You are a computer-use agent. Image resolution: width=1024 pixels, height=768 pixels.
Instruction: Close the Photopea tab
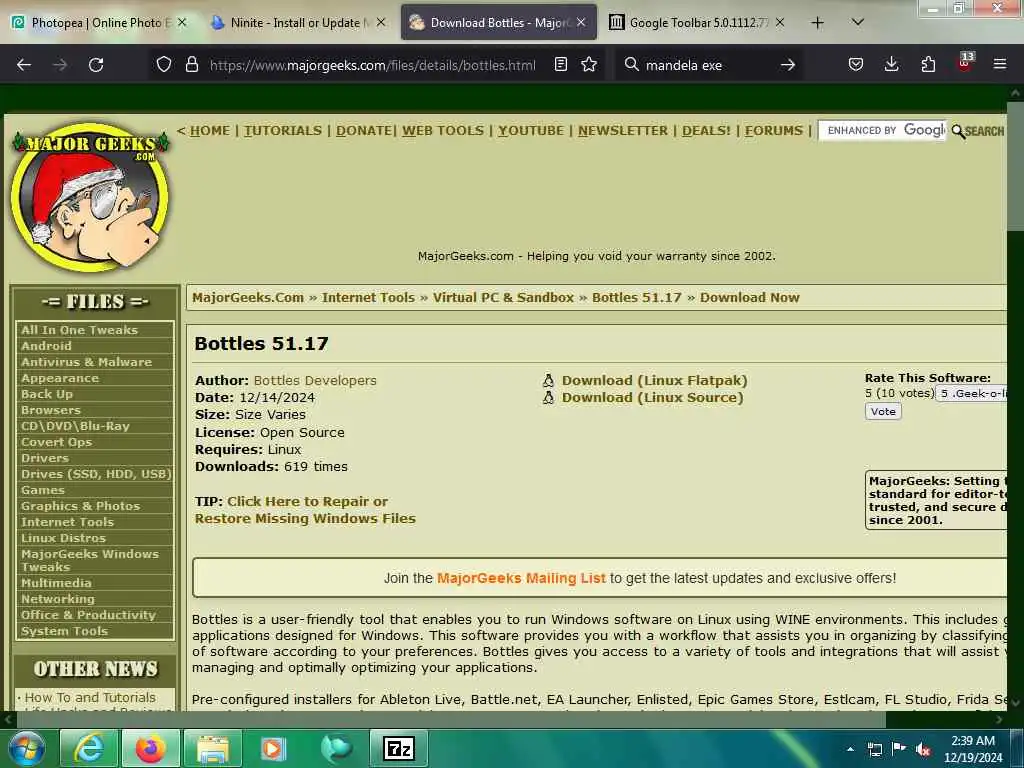coord(182,23)
